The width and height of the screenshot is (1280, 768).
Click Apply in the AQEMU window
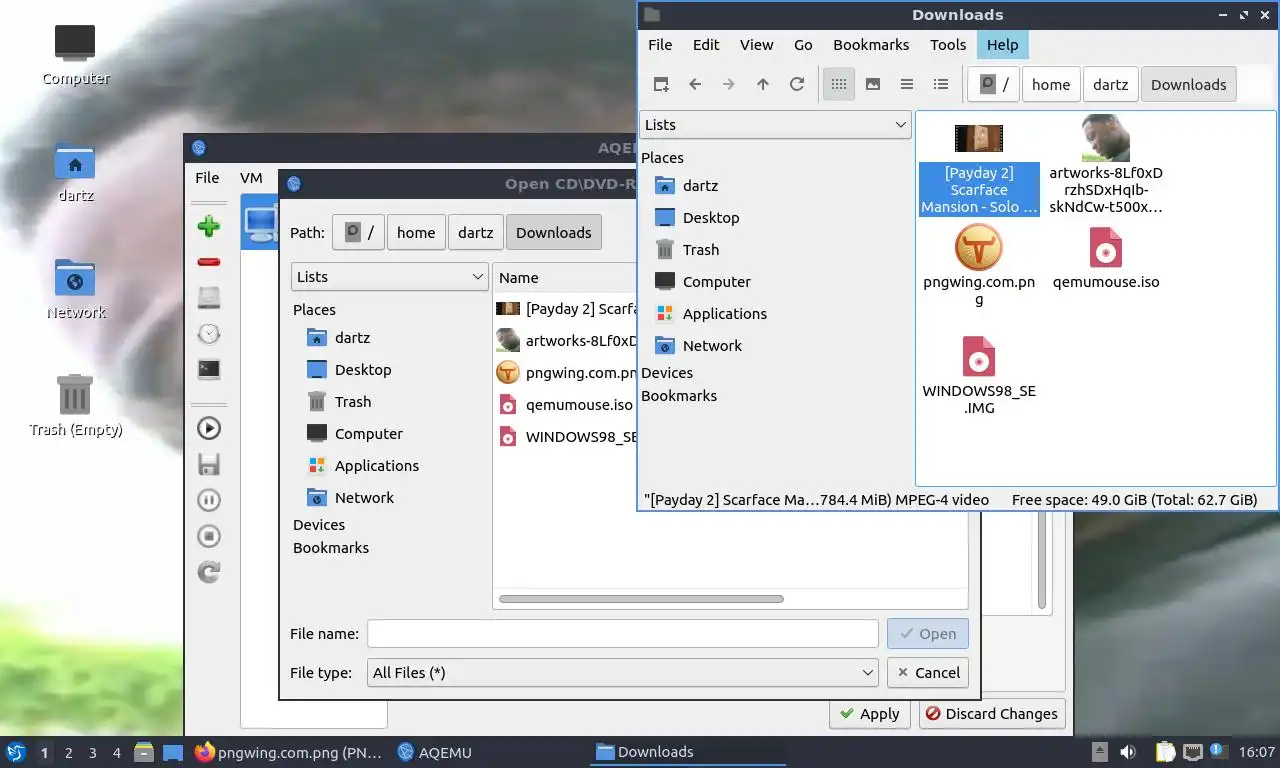pyautogui.click(x=869, y=714)
